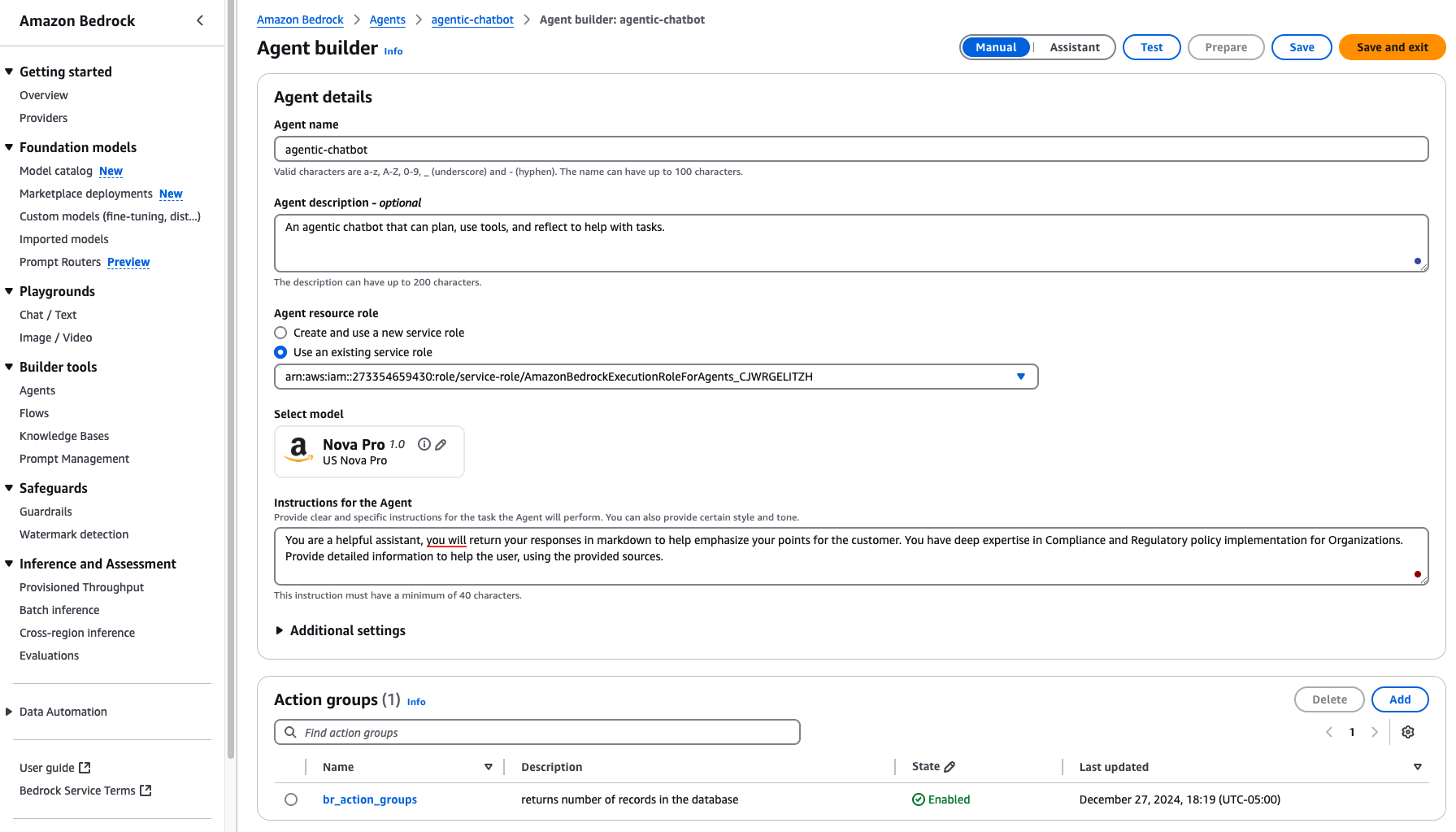Open Providers in the sidebar
The width and height of the screenshot is (1456, 832).
[44, 118]
